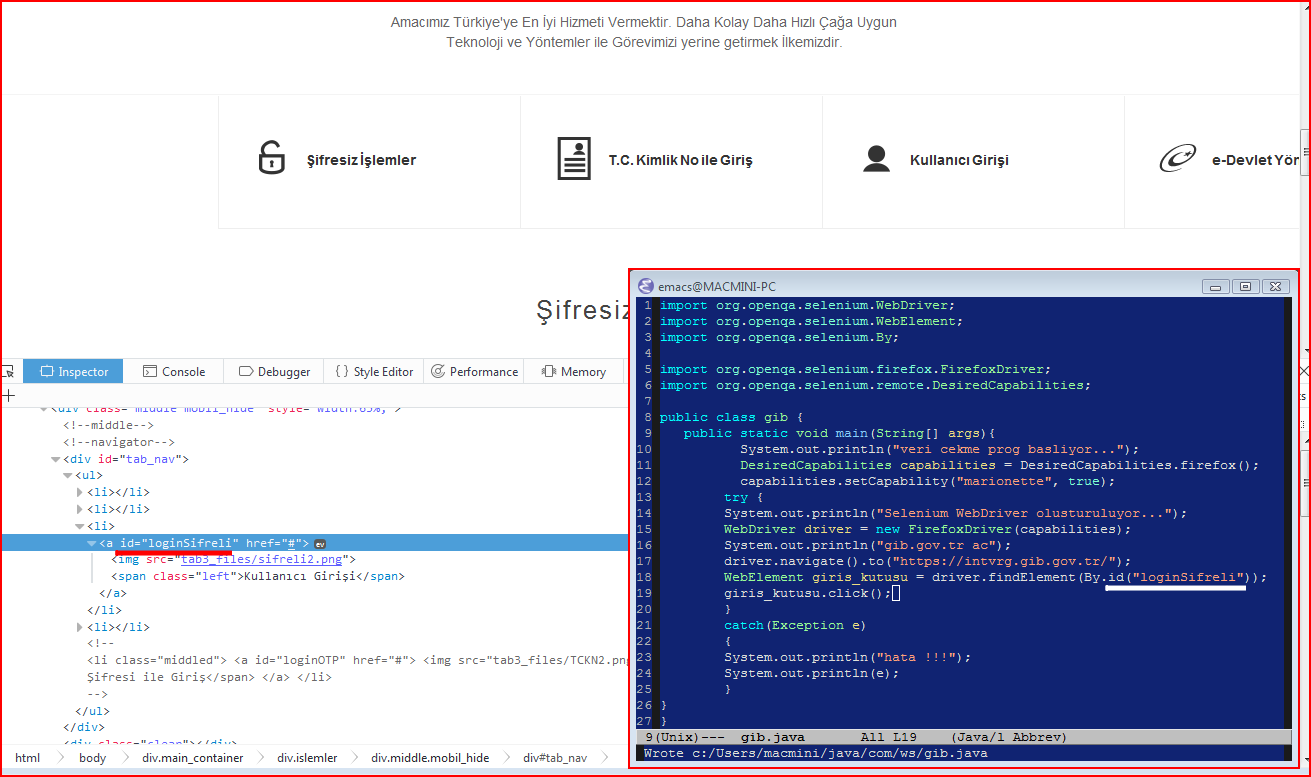
Task: Expand the first collapsed li node
Action: point(80,492)
